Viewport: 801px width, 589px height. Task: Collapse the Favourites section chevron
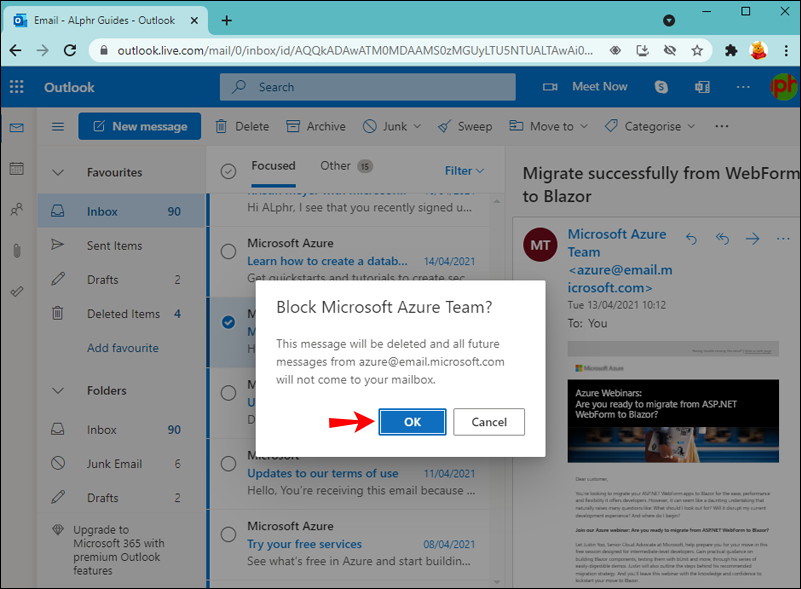pos(58,173)
